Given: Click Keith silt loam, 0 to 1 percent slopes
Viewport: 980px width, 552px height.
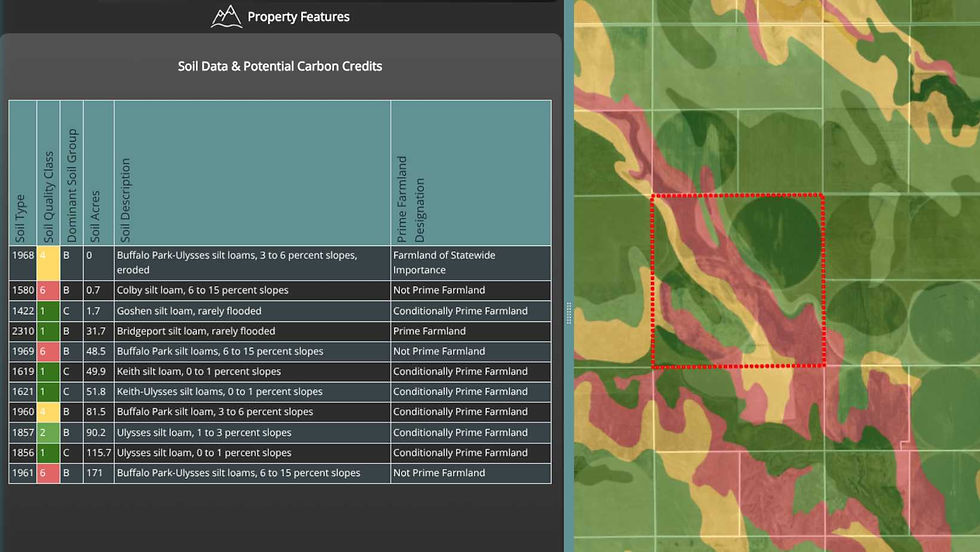Looking at the screenshot, I should tap(199, 371).
